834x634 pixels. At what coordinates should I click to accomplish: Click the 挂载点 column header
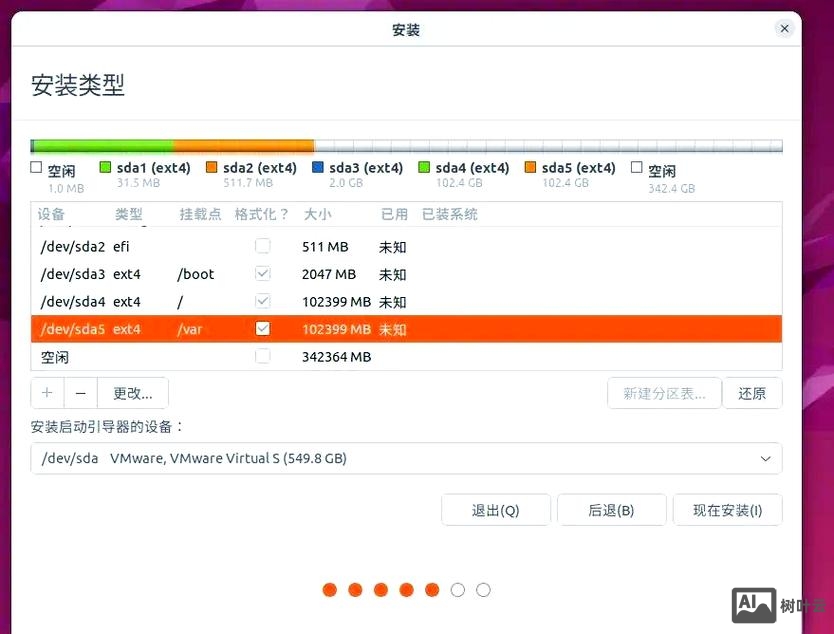(200, 213)
